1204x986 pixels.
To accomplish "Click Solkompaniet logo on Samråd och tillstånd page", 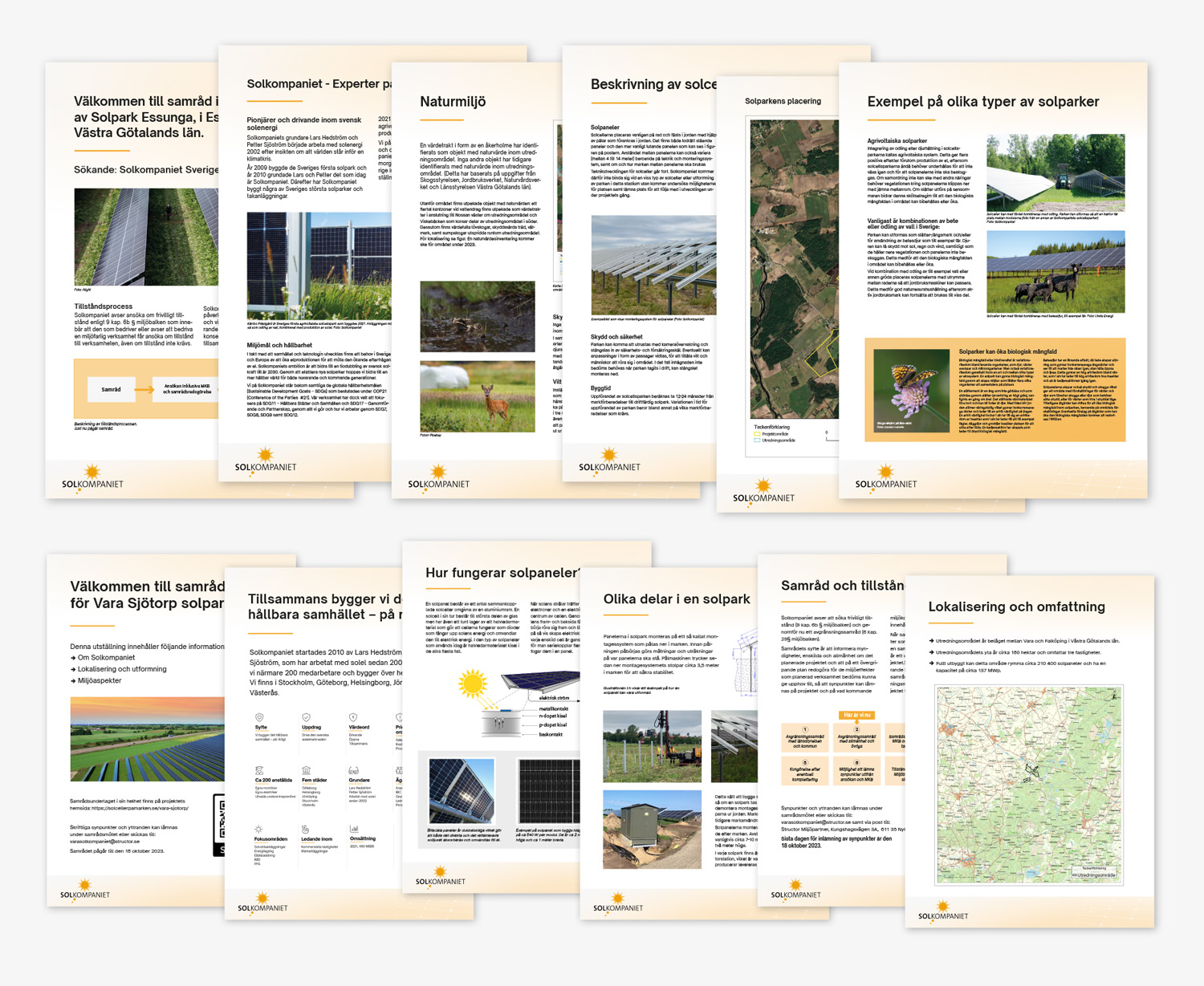I will point(795,889).
